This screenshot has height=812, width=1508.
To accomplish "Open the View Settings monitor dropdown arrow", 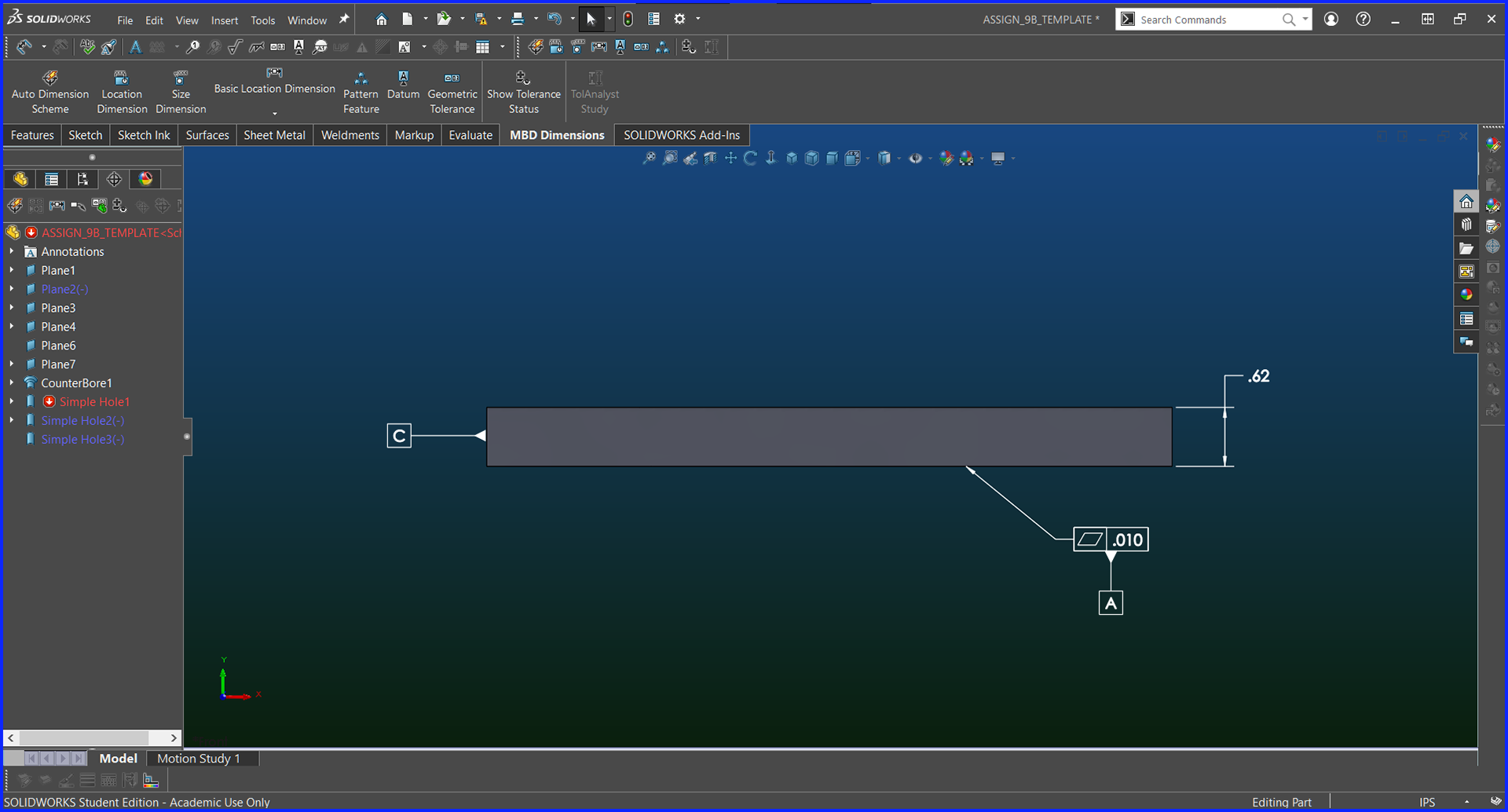I will 1013,159.
